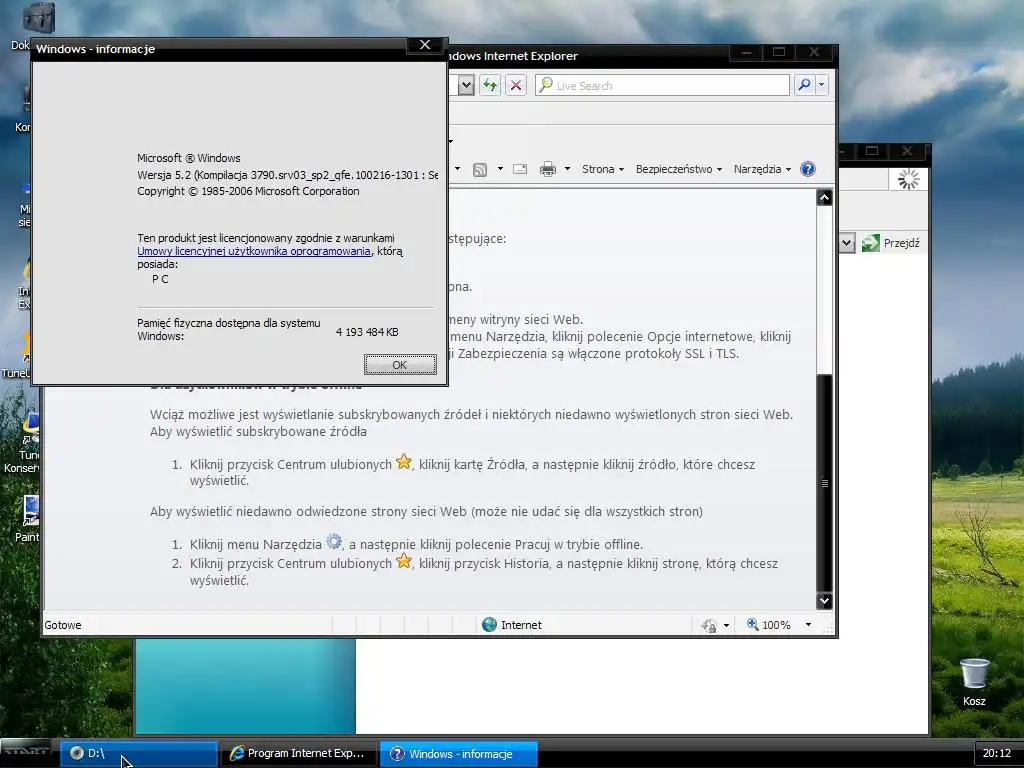
Task: Expand the Print options dropdown arrow
Action: (568, 169)
